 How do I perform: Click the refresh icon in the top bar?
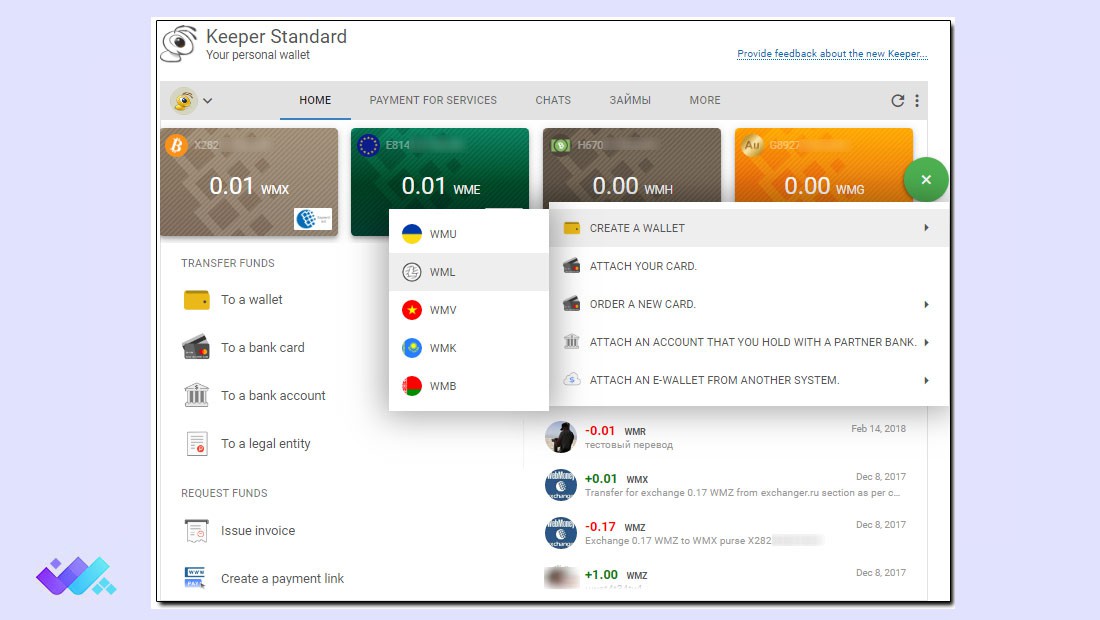897,101
